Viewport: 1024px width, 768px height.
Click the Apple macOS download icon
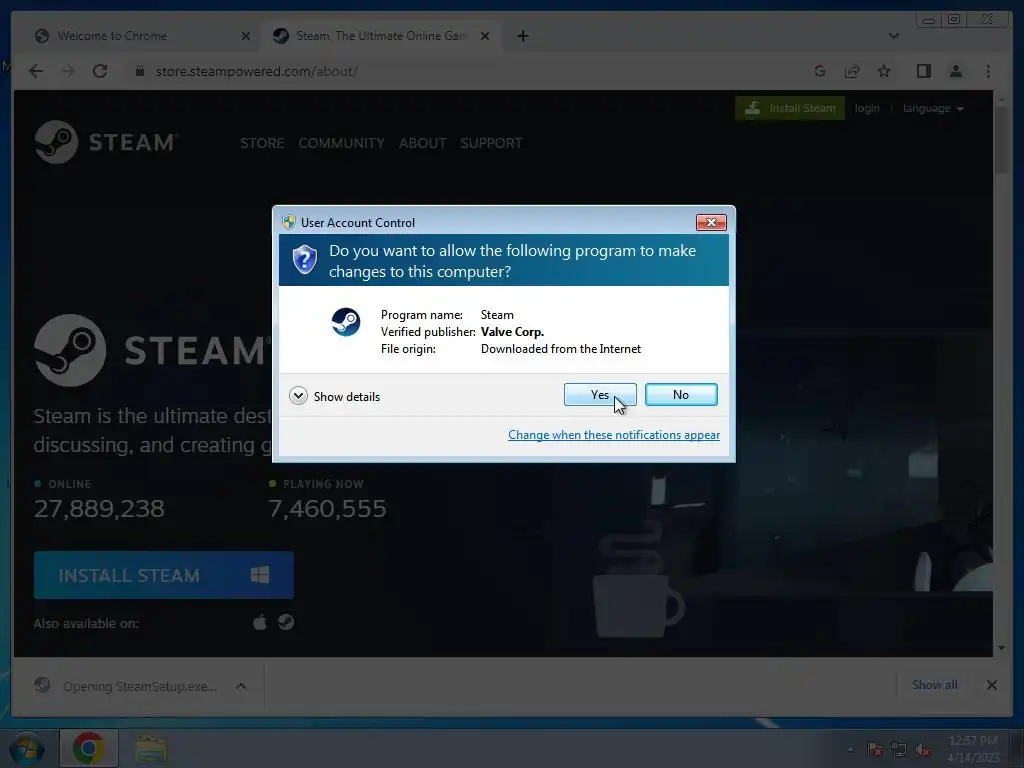click(260, 622)
